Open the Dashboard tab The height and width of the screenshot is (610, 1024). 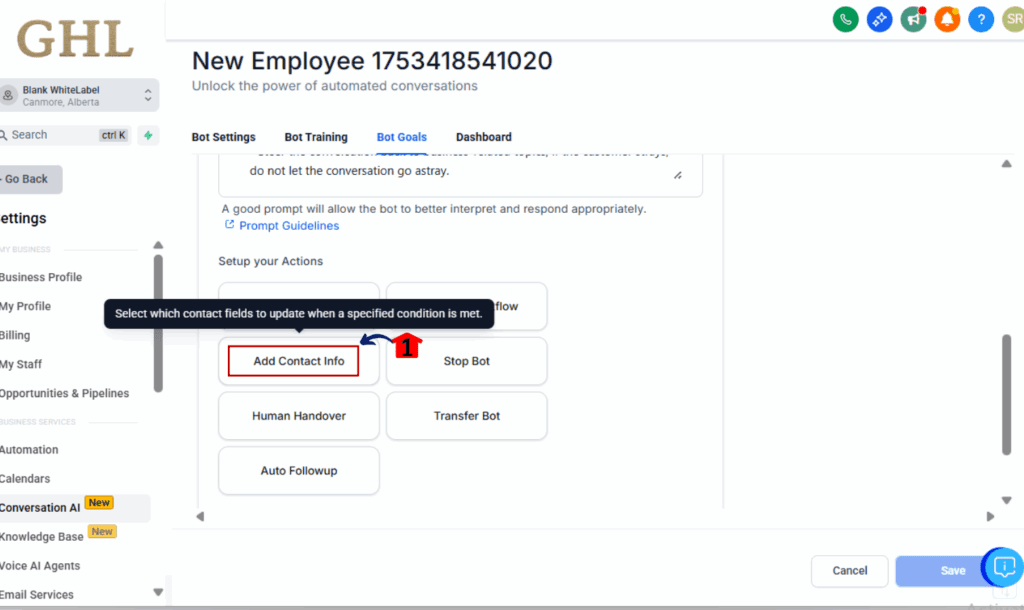pyautogui.click(x=484, y=137)
